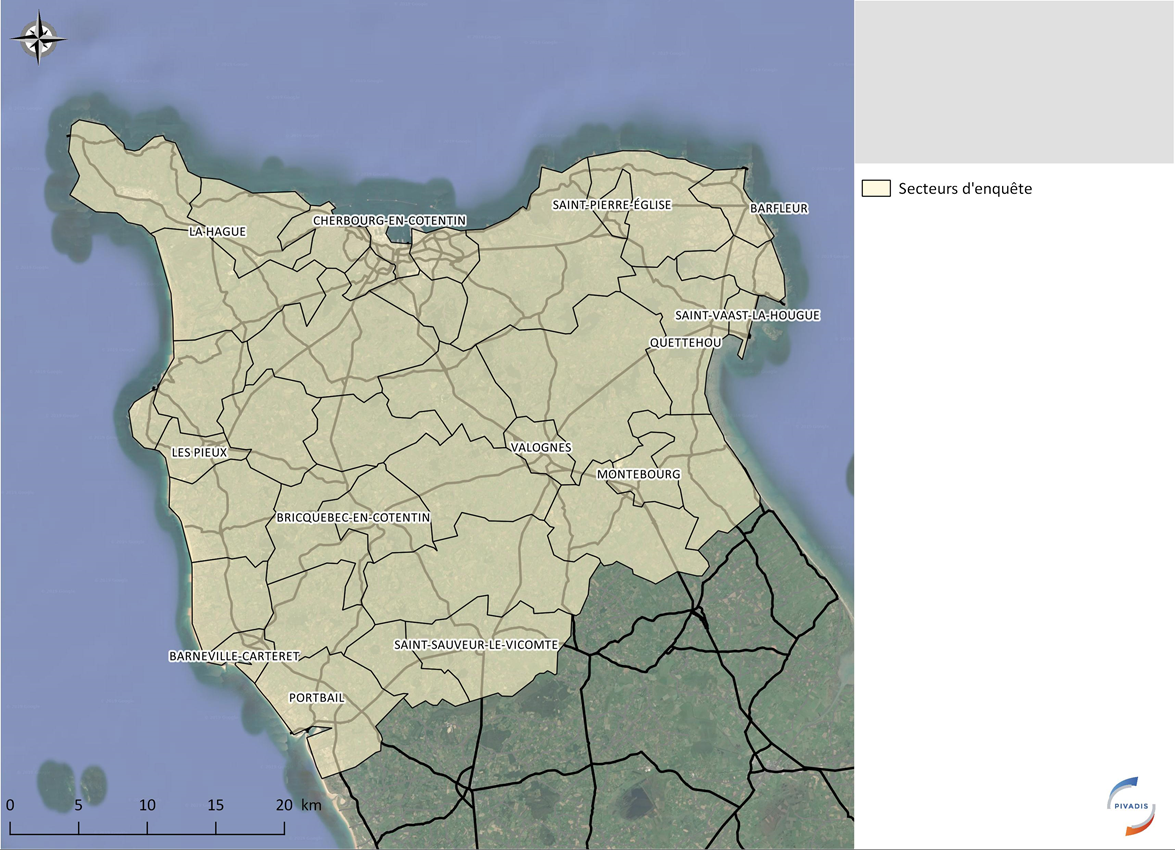This screenshot has width=1175, height=850.
Task: Click the 5 mark on the scale bar
Action: (x=79, y=805)
